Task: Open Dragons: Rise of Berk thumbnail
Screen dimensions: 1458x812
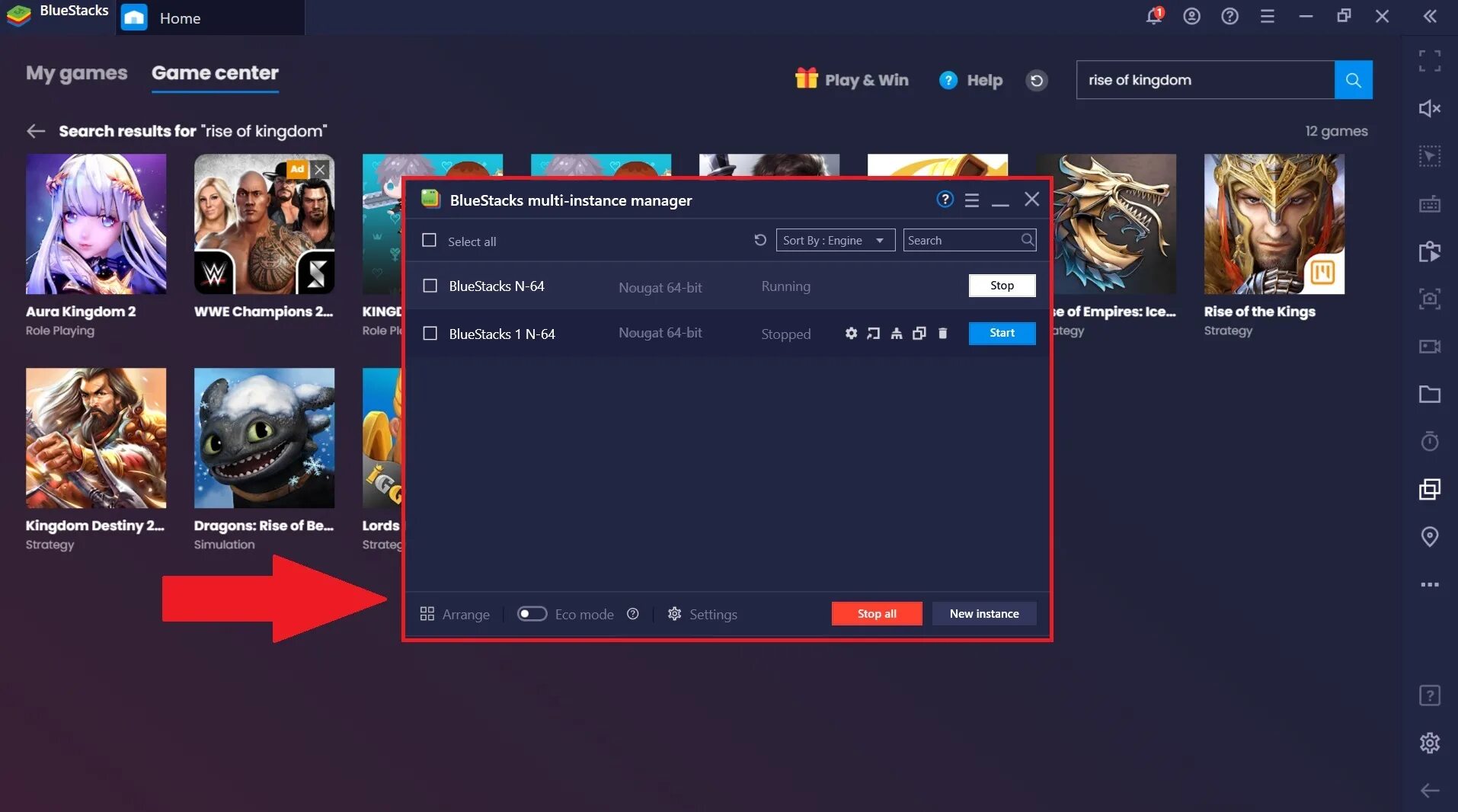Action: pos(264,438)
